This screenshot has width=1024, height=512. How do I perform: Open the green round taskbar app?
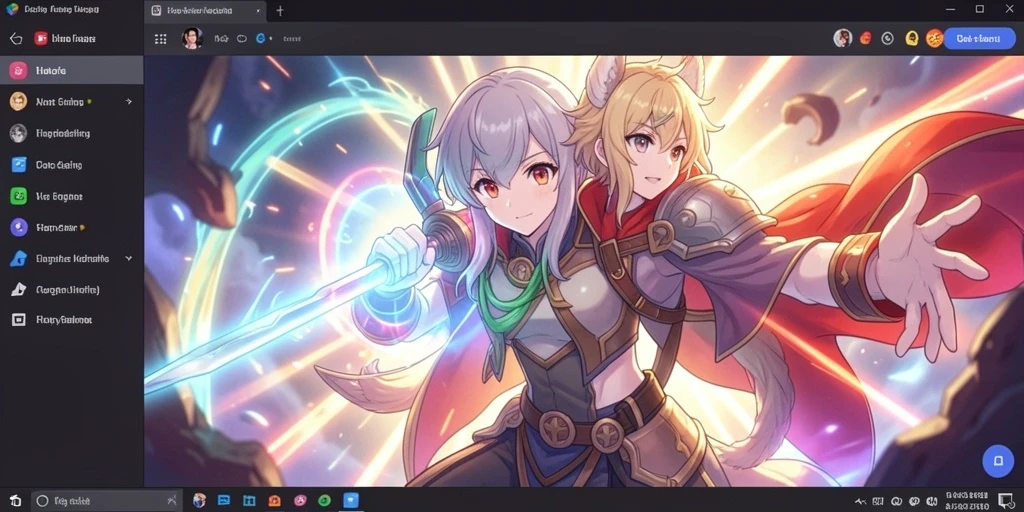pos(325,501)
